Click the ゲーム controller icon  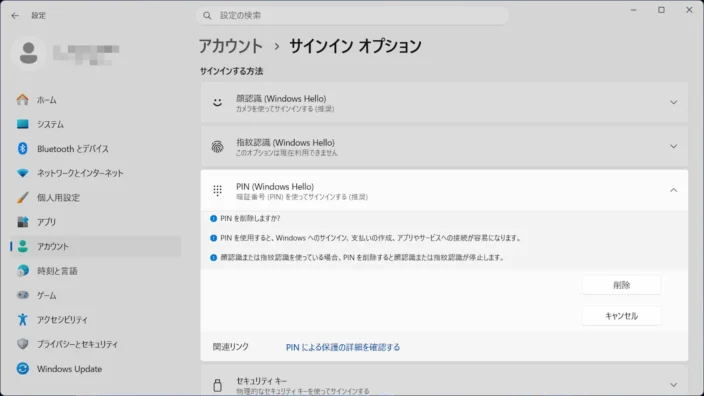22,295
